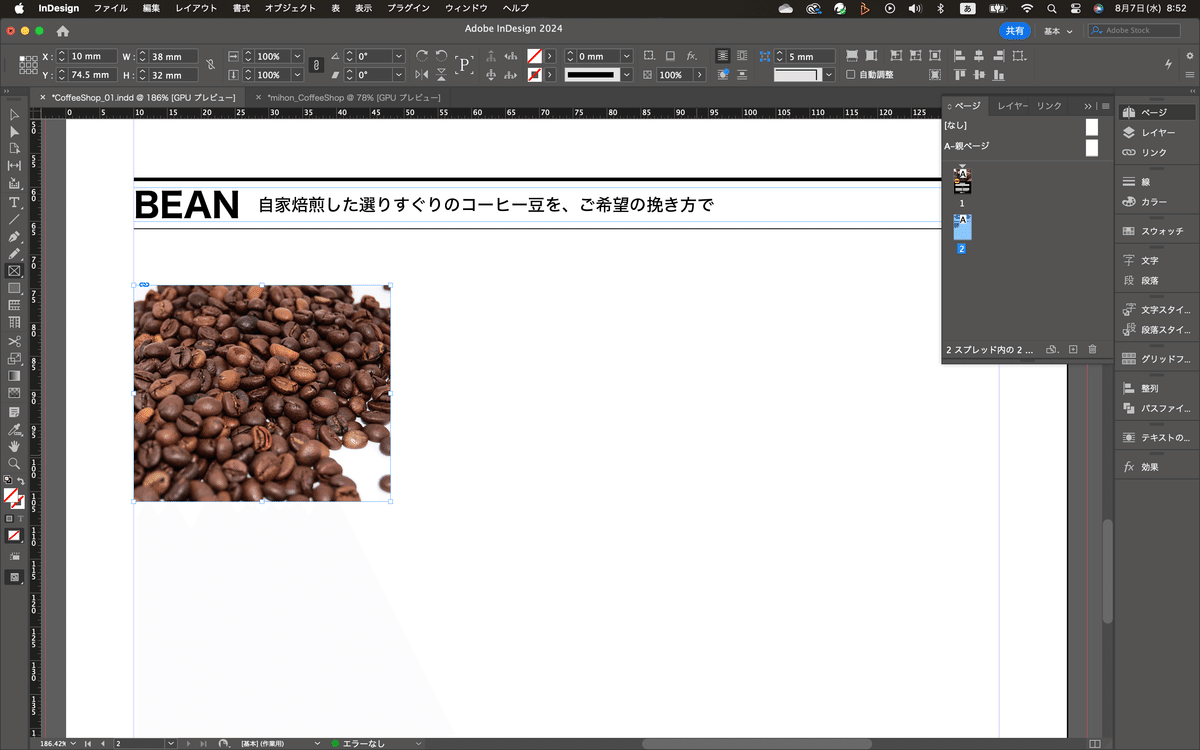Click the Rotate 90° clockwise icon

click(x=422, y=57)
